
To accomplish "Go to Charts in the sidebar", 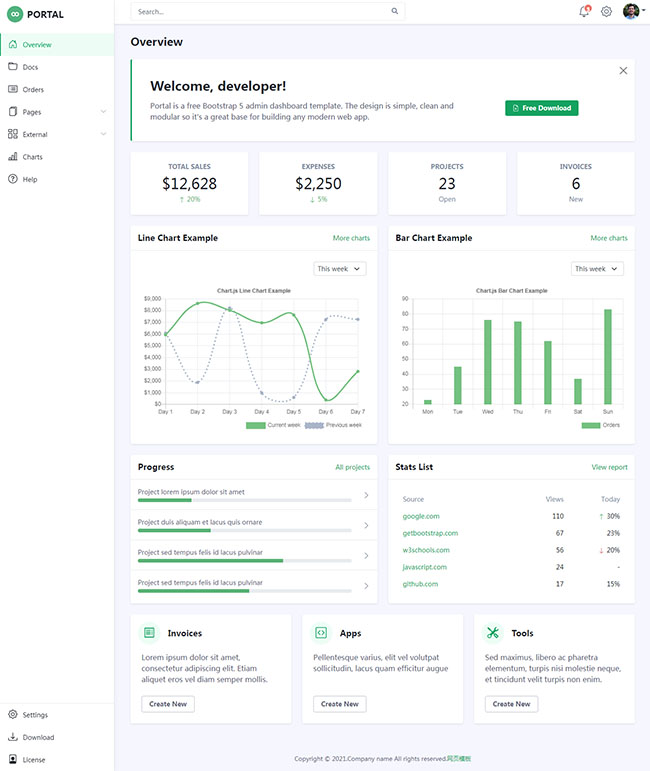I will pyautogui.click(x=33, y=157).
